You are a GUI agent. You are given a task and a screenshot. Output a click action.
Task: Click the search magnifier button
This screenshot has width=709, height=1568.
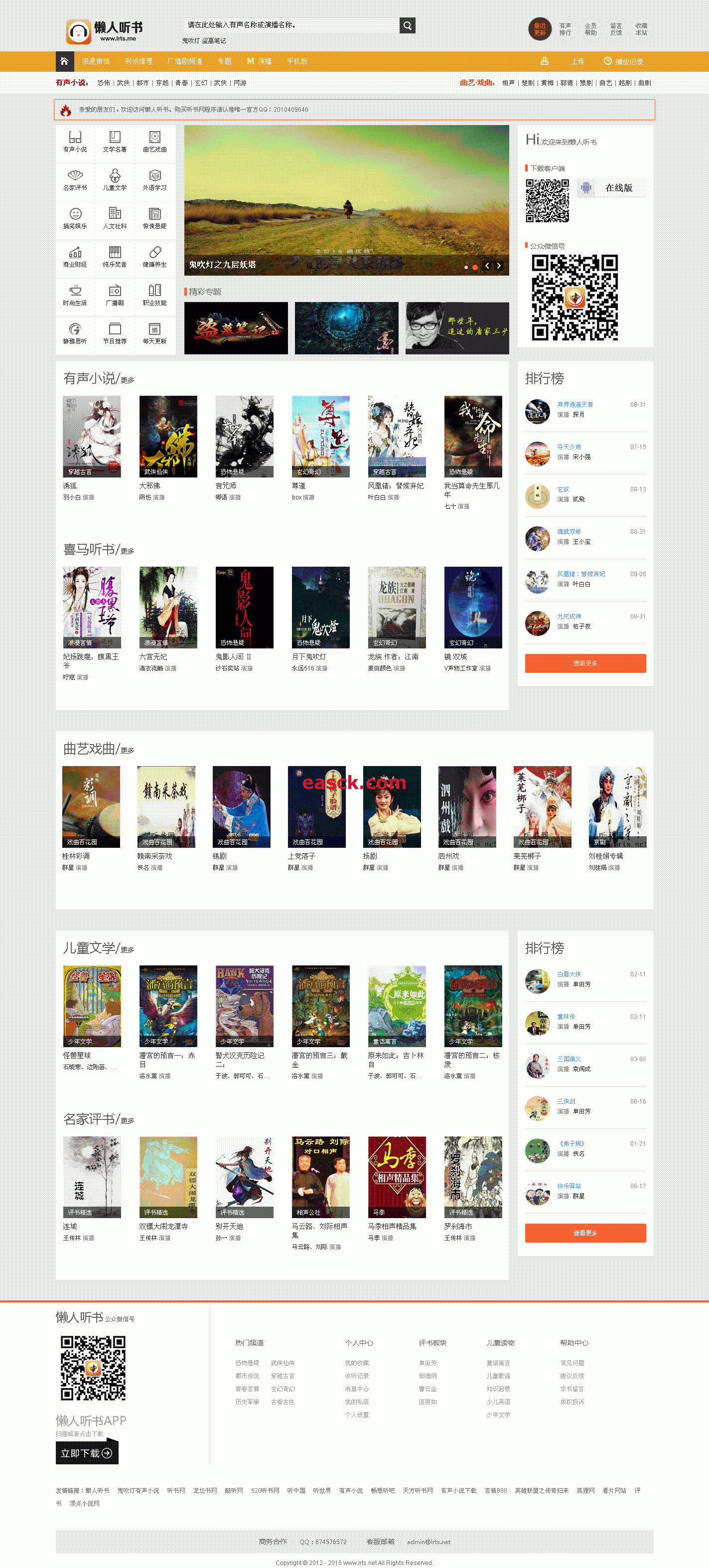coord(408,25)
